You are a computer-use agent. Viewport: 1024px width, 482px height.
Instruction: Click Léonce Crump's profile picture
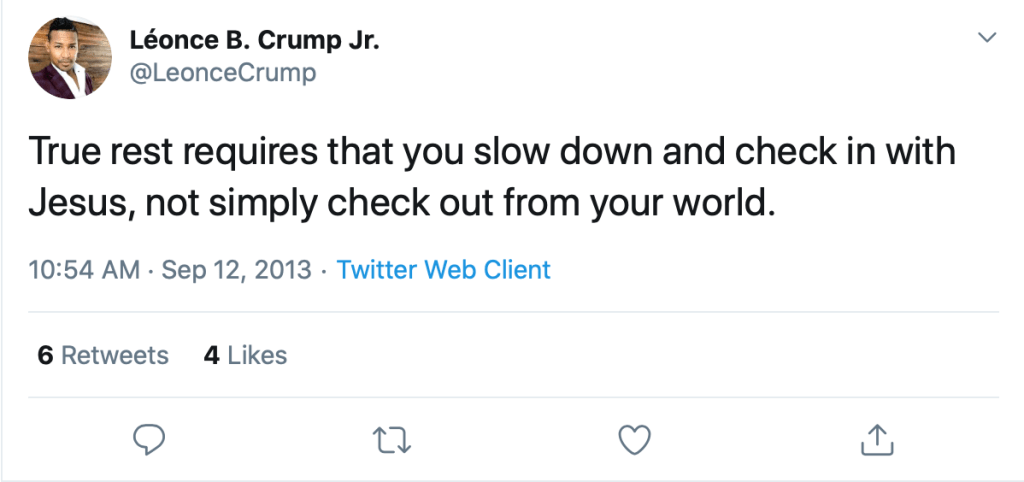[70, 58]
